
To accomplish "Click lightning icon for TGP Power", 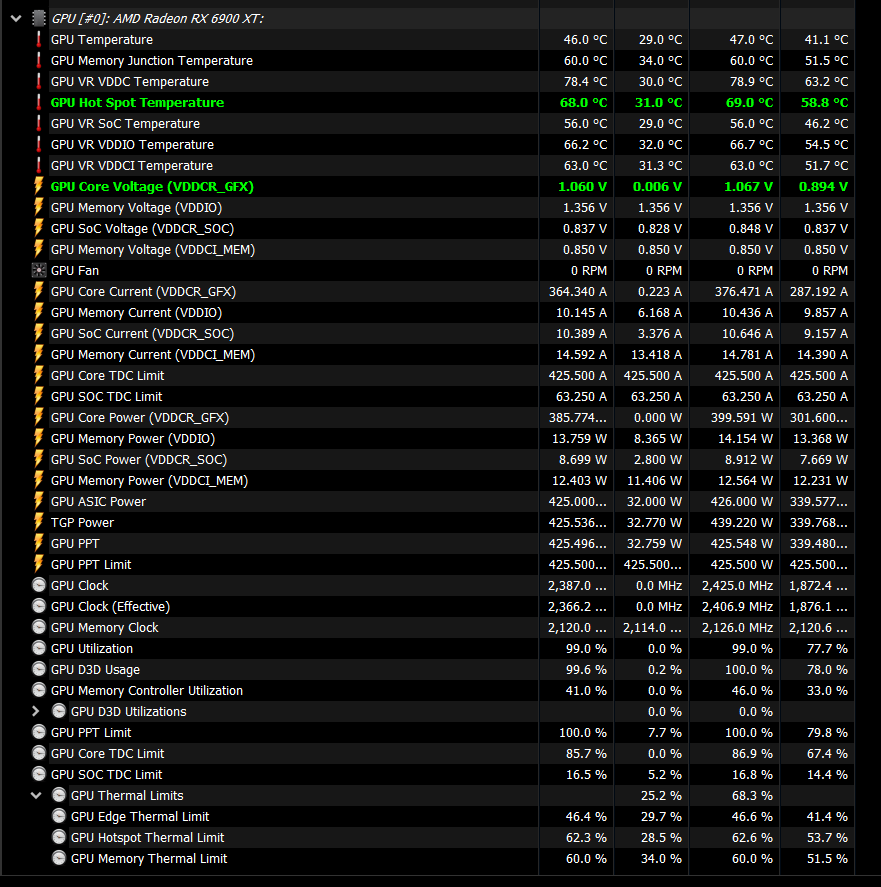I will click(38, 522).
